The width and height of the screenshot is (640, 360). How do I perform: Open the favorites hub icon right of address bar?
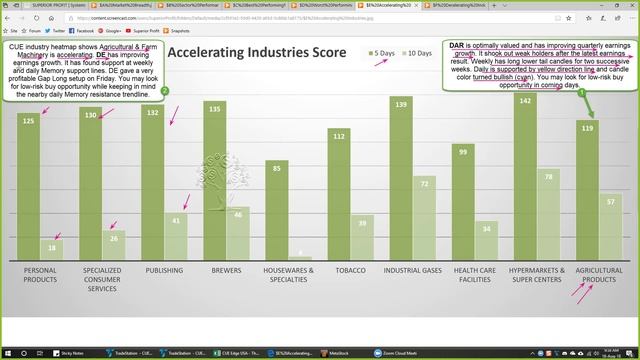point(589,18)
